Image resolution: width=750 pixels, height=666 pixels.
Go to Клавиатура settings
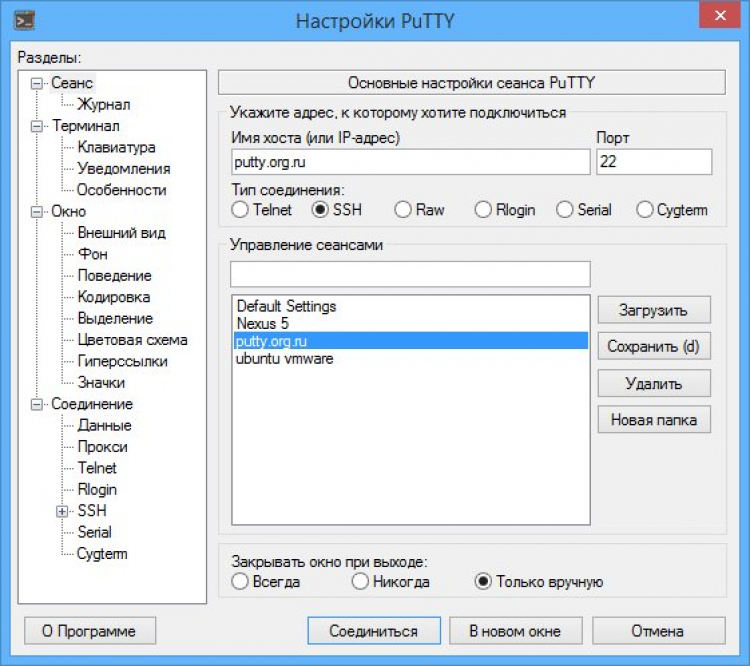tap(116, 147)
